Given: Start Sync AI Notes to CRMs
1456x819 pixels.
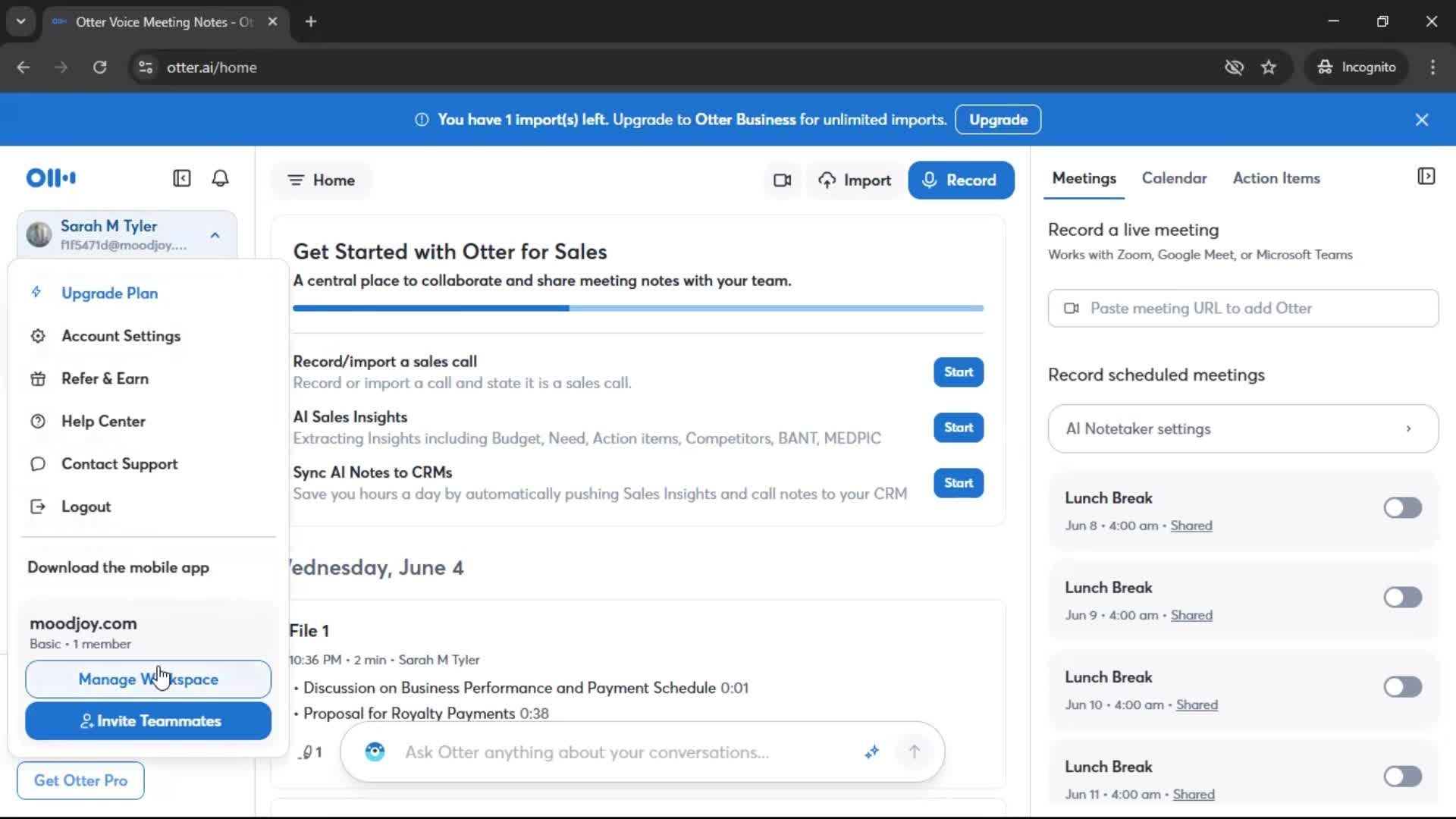Looking at the screenshot, I should (x=959, y=483).
